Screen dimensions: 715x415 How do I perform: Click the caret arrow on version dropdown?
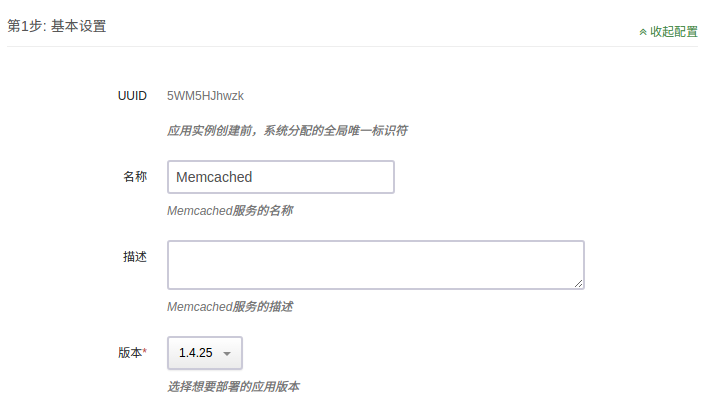coord(227,354)
